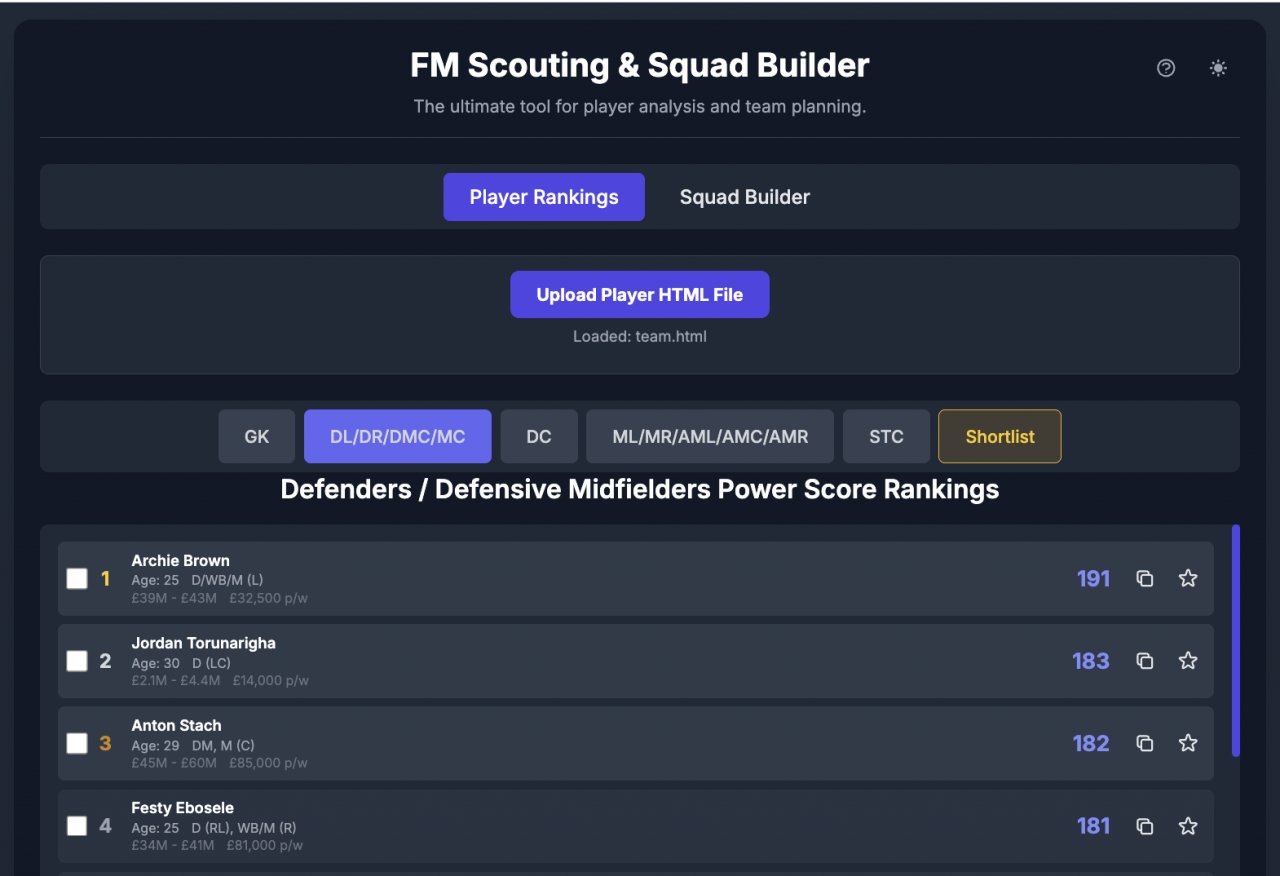Filter rankings by GK position
Image resolution: width=1280 pixels, height=876 pixels.
tap(257, 436)
